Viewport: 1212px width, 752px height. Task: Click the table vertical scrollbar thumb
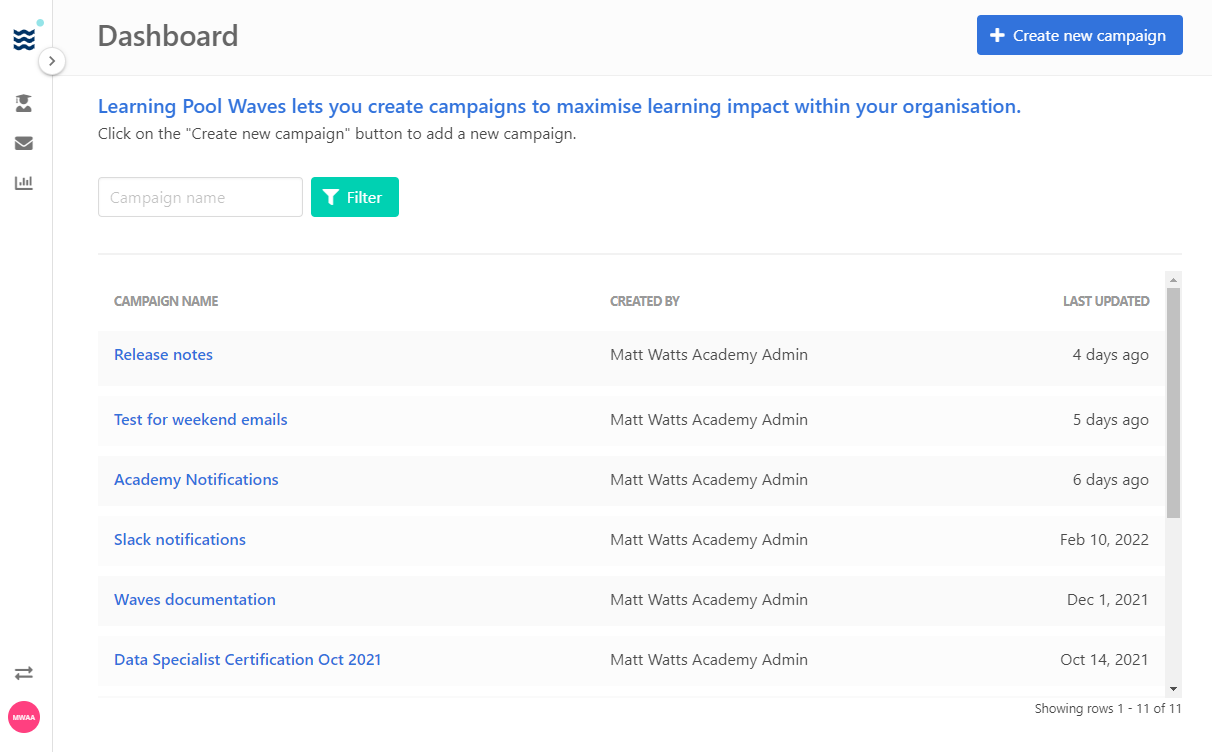(x=1174, y=402)
